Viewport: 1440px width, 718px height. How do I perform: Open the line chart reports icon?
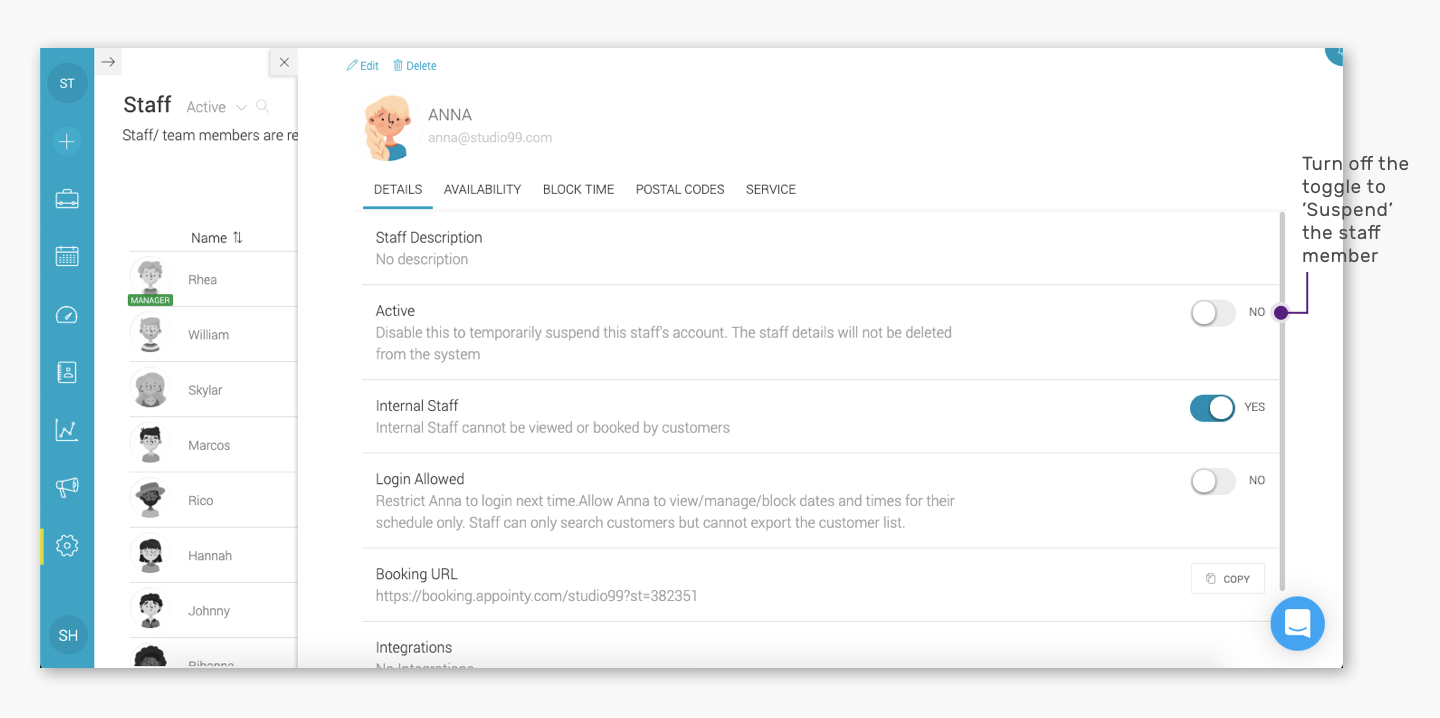(67, 430)
